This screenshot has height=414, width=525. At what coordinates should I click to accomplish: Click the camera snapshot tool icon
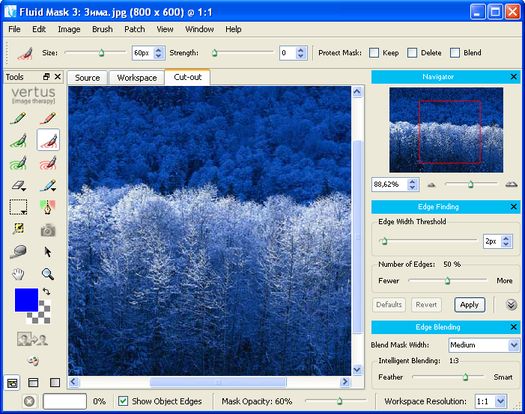tap(48, 230)
